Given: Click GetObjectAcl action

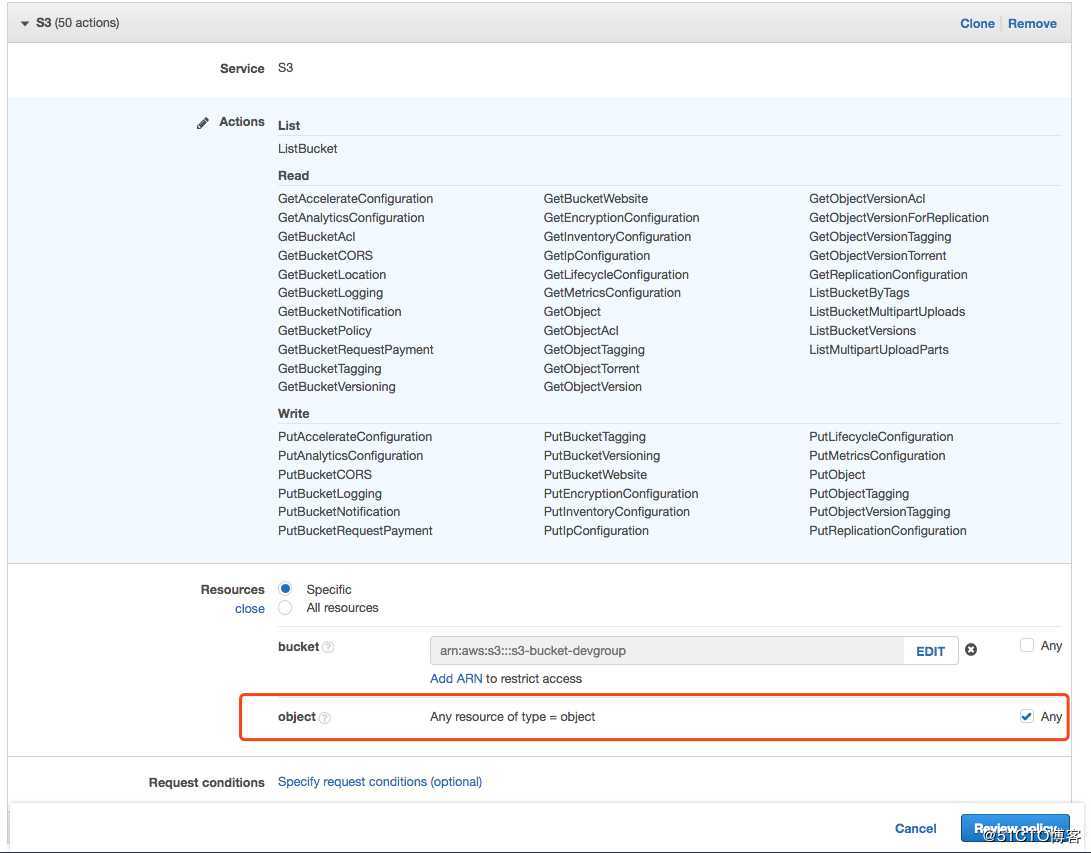Looking at the screenshot, I should tap(581, 330).
